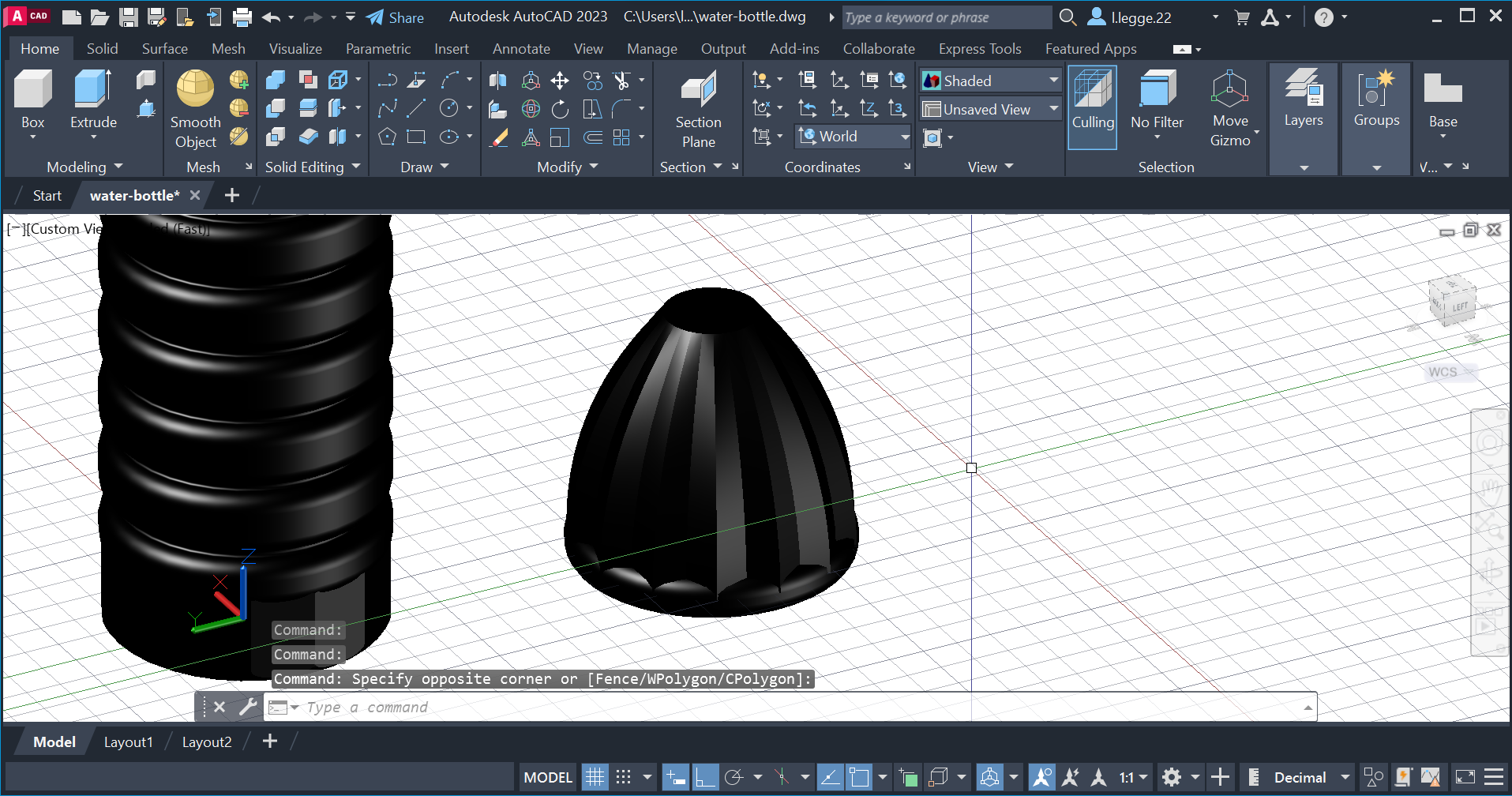Click the solid Union icon

pyautogui.click(x=276, y=80)
